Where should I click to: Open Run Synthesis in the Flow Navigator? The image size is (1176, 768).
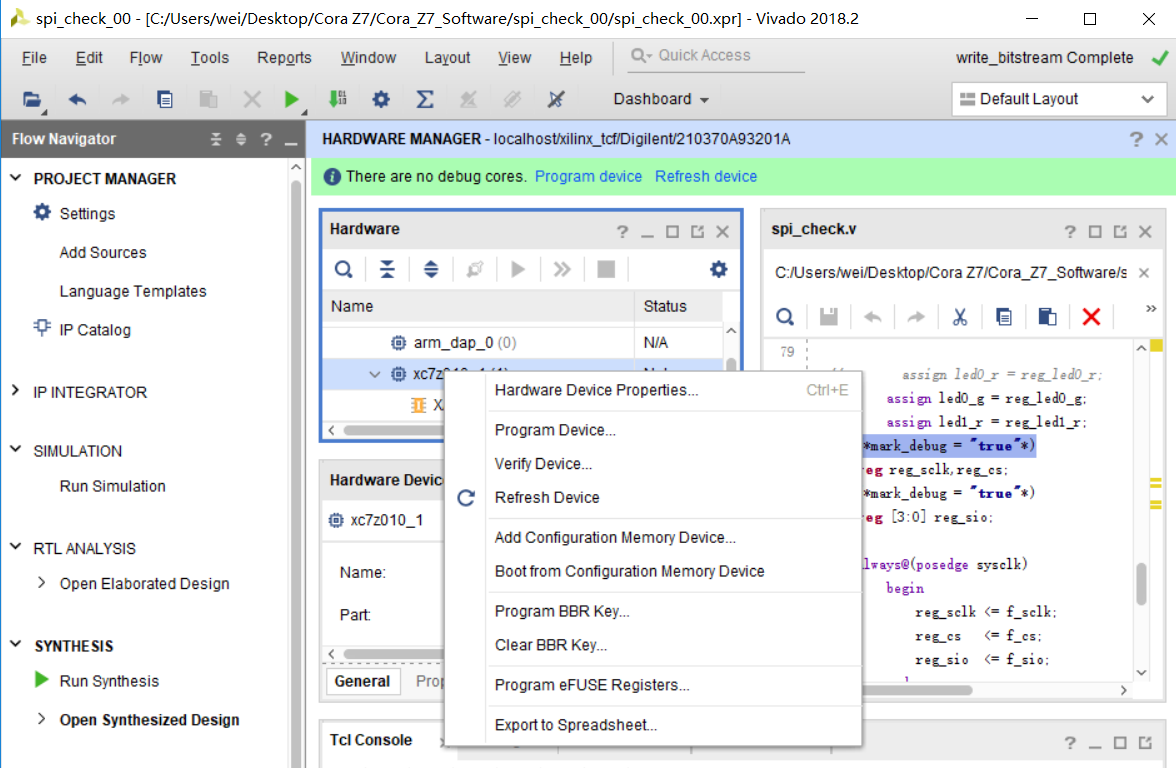pos(112,681)
